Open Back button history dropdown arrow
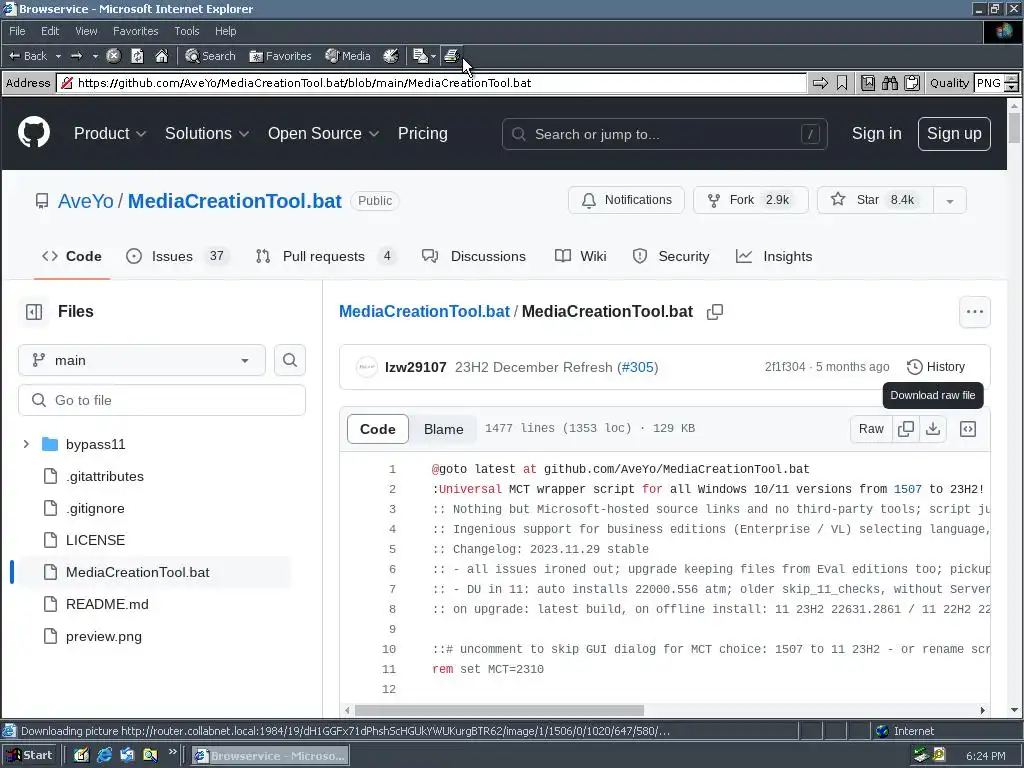The width and height of the screenshot is (1024, 768). point(58,56)
